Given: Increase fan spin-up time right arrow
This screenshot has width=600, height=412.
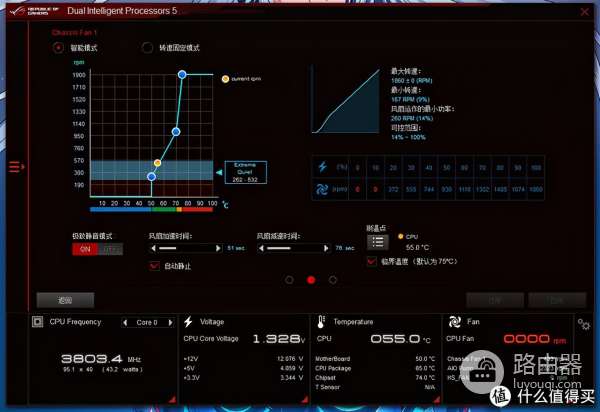Looking at the screenshot, I should coord(218,248).
